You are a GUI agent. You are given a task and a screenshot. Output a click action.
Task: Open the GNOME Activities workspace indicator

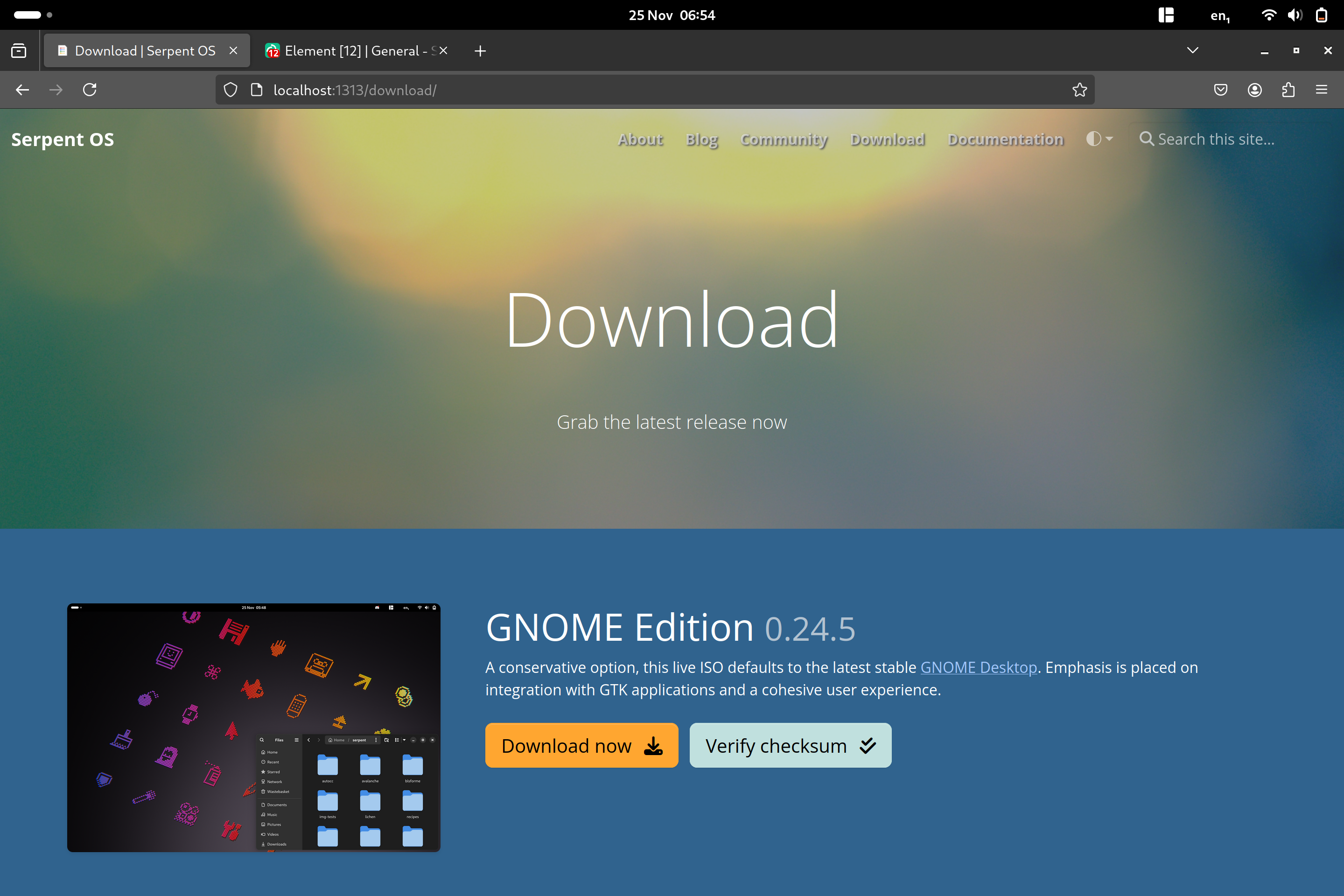pyautogui.click(x=33, y=15)
